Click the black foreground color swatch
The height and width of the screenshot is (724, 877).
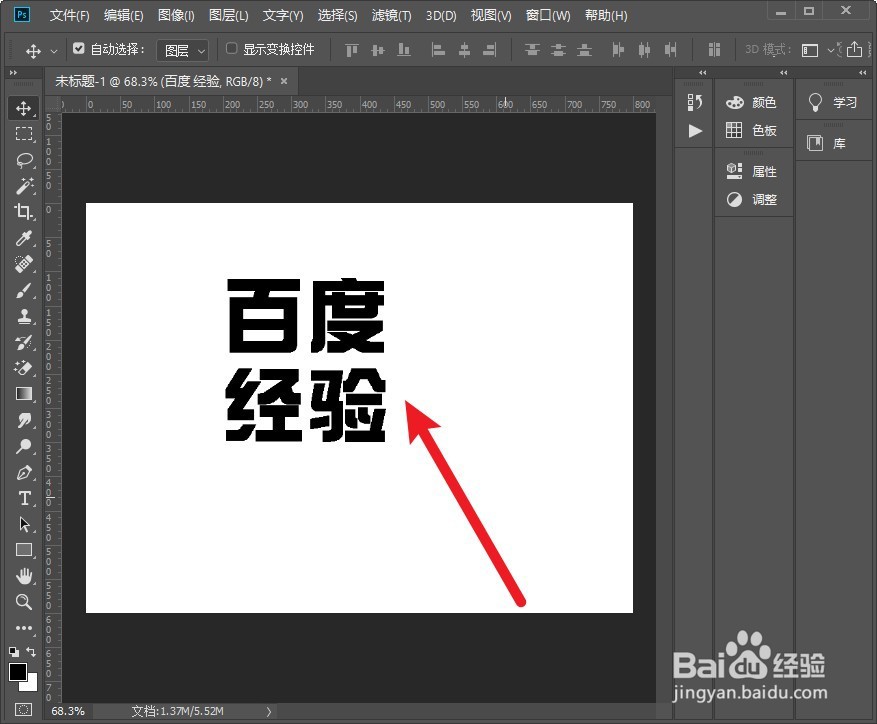[x=17, y=671]
